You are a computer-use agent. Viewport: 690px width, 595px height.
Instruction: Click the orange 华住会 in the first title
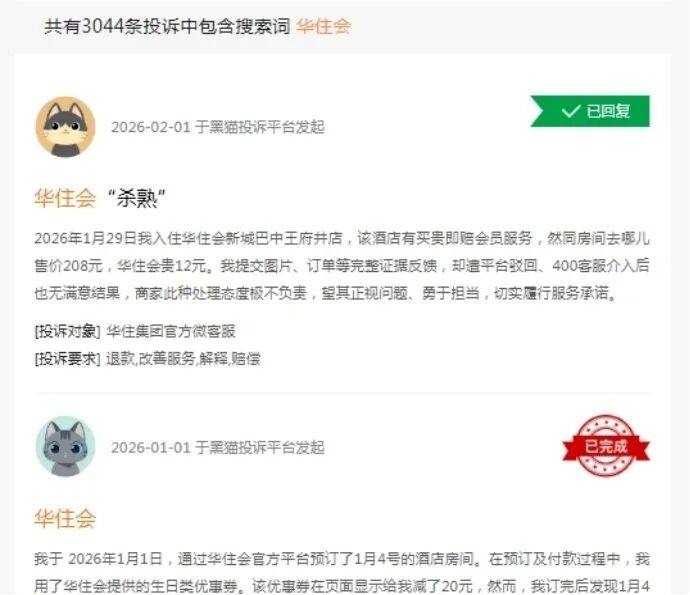click(65, 198)
